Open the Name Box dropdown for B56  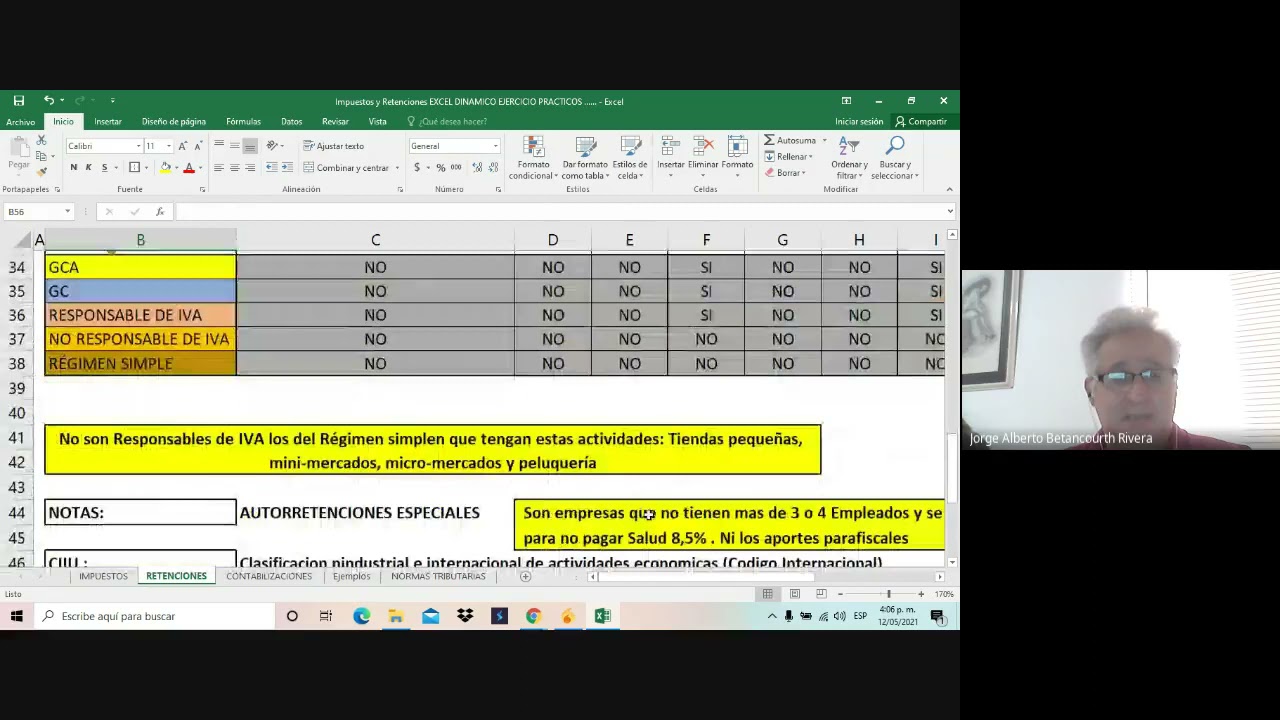[x=67, y=212]
